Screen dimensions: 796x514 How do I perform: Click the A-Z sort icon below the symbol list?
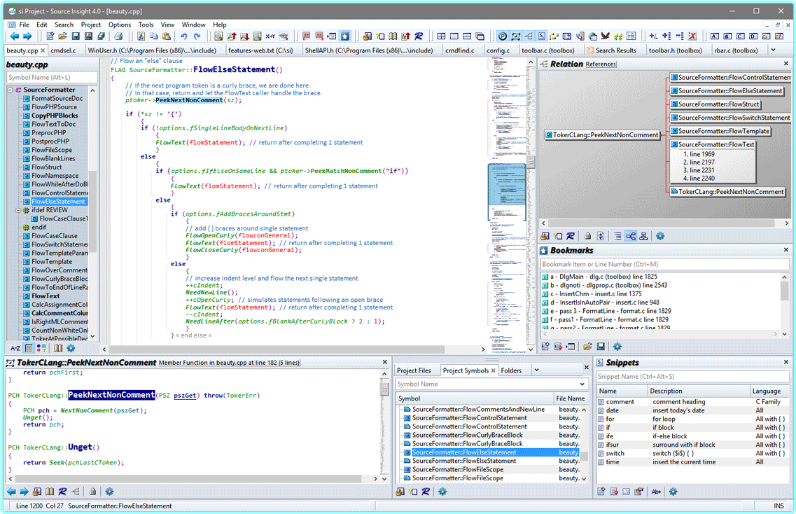pyautogui.click(x=14, y=347)
